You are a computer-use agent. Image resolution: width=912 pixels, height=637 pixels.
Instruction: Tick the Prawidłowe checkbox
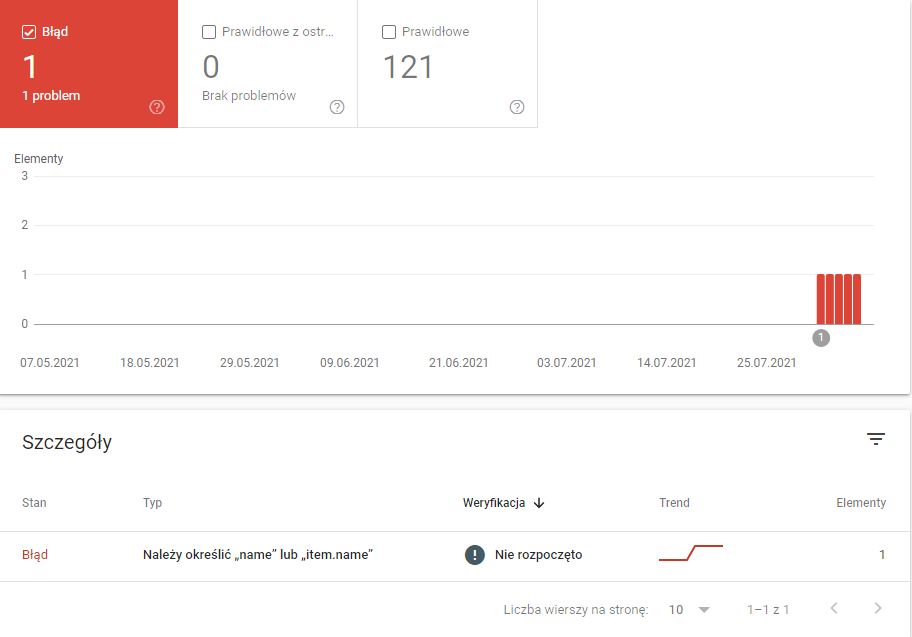pyautogui.click(x=389, y=32)
